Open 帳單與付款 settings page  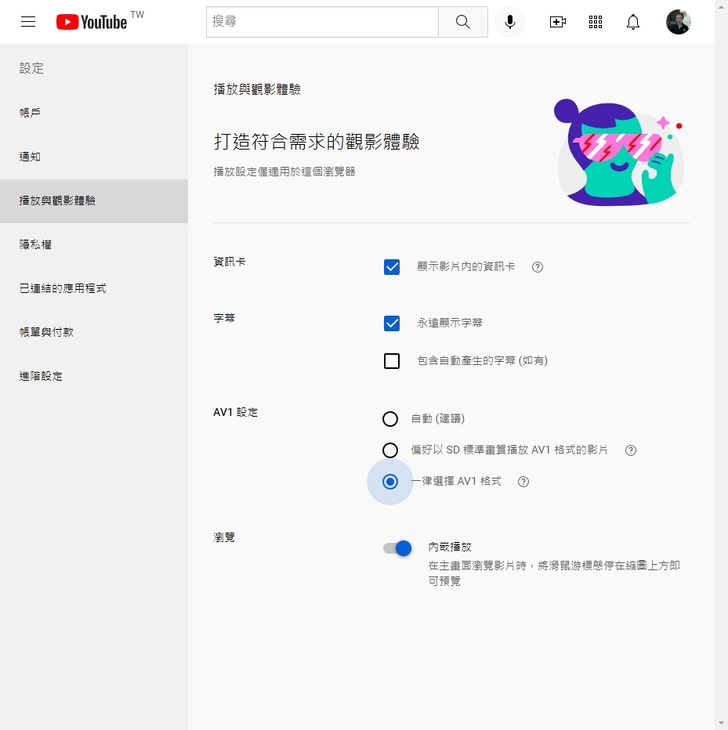94,332
